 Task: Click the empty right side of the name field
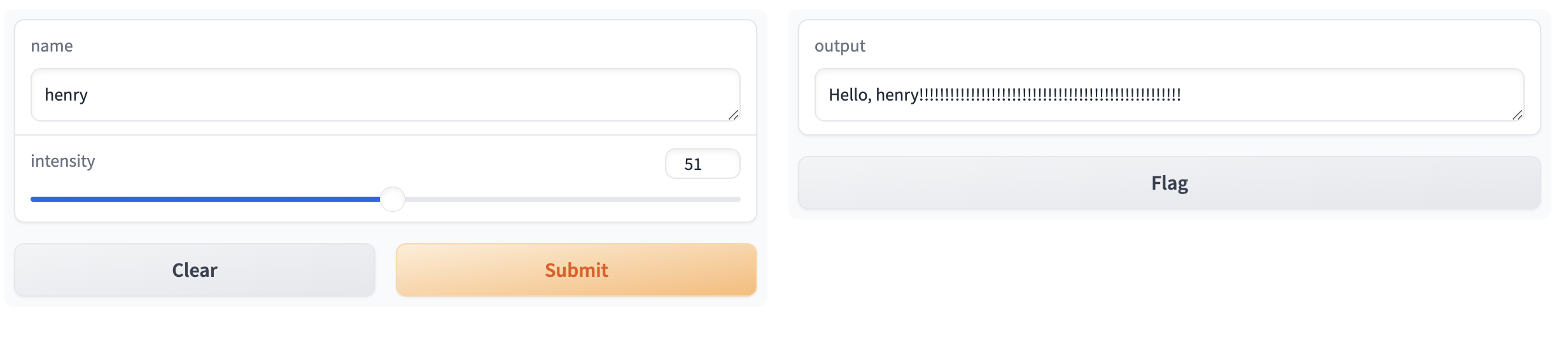[x=573, y=95]
